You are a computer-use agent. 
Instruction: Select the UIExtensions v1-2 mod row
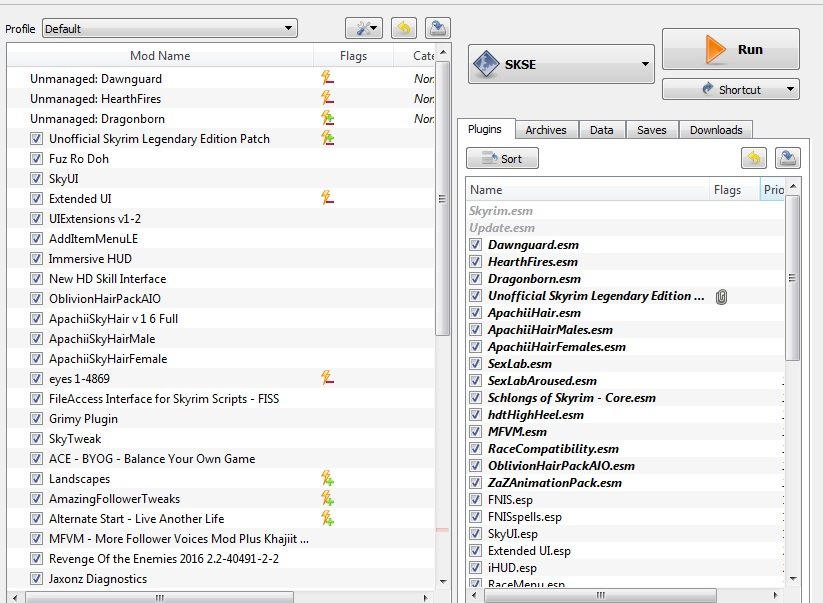(221, 218)
